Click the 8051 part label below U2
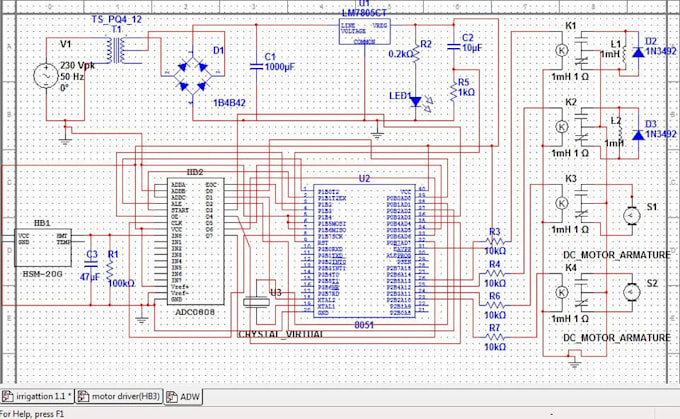 [x=364, y=324]
